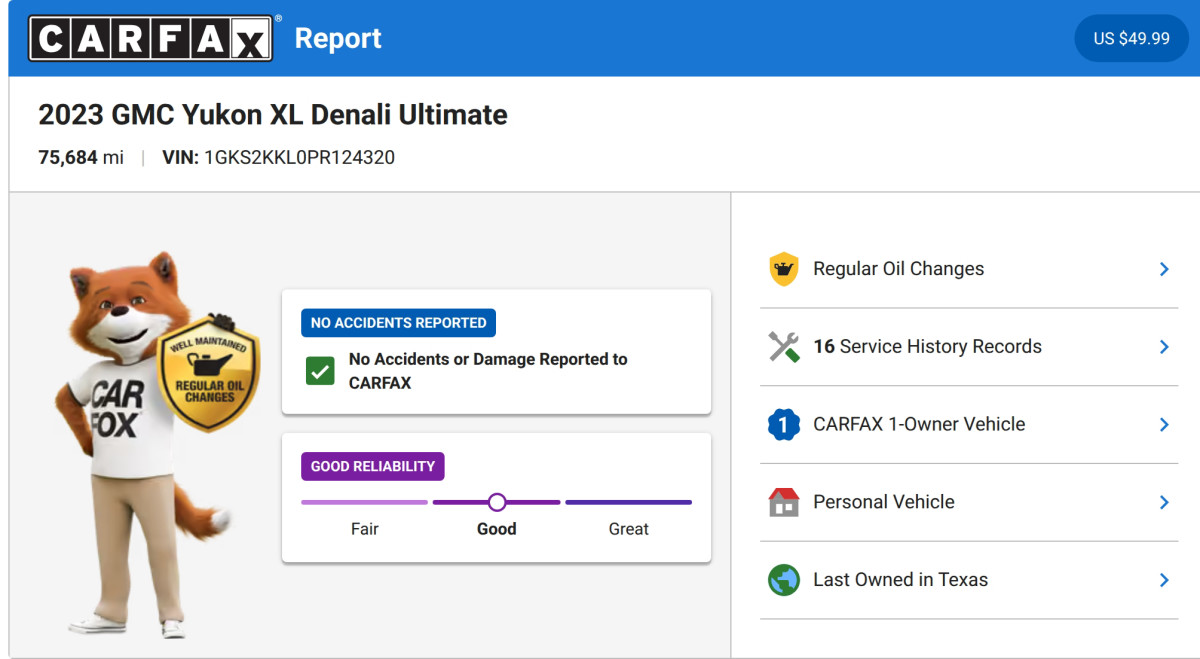Click the globe Last Owned icon
Image resolution: width=1200 pixels, height=659 pixels.
pyautogui.click(x=784, y=580)
